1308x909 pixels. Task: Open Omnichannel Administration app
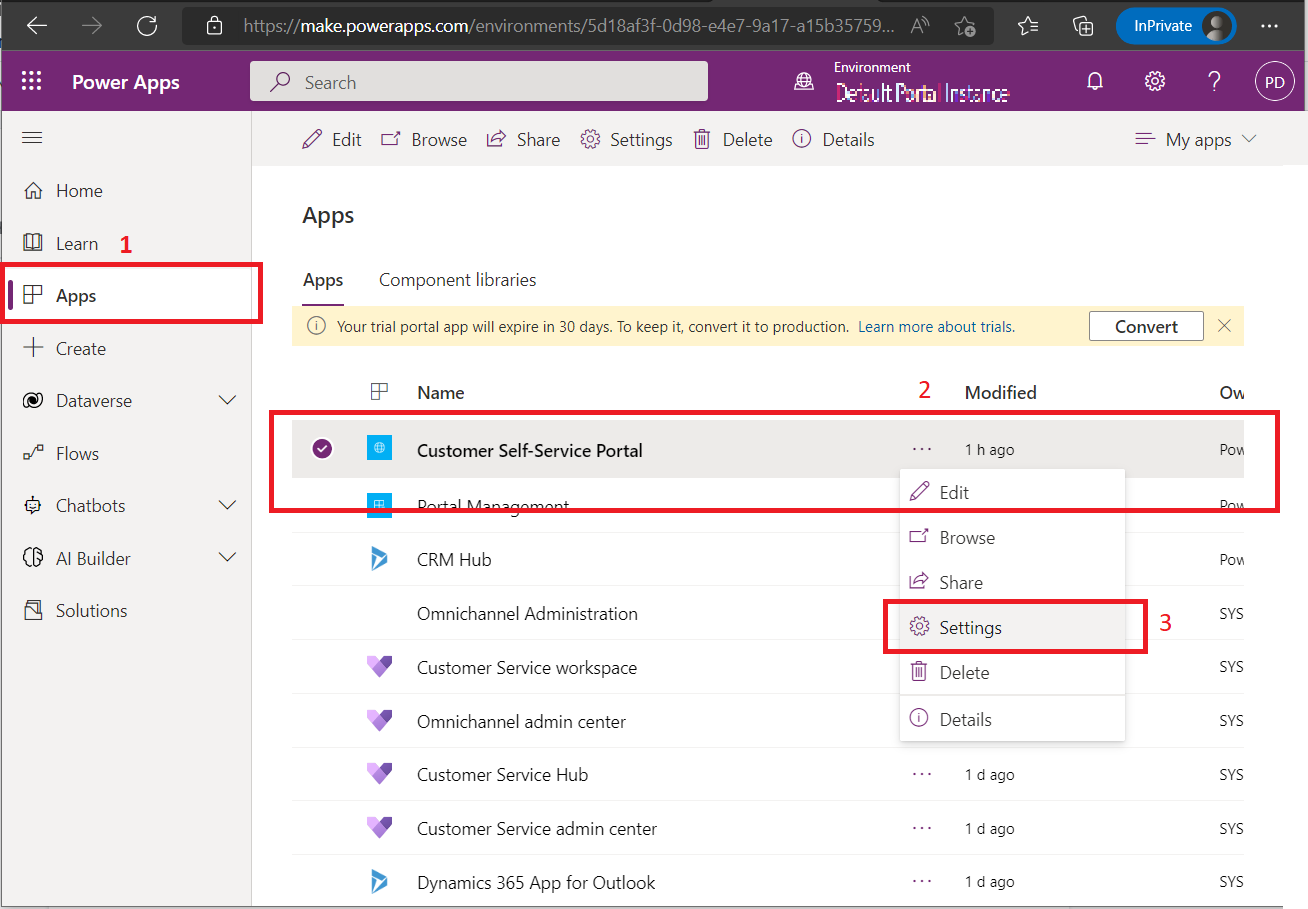click(x=527, y=614)
